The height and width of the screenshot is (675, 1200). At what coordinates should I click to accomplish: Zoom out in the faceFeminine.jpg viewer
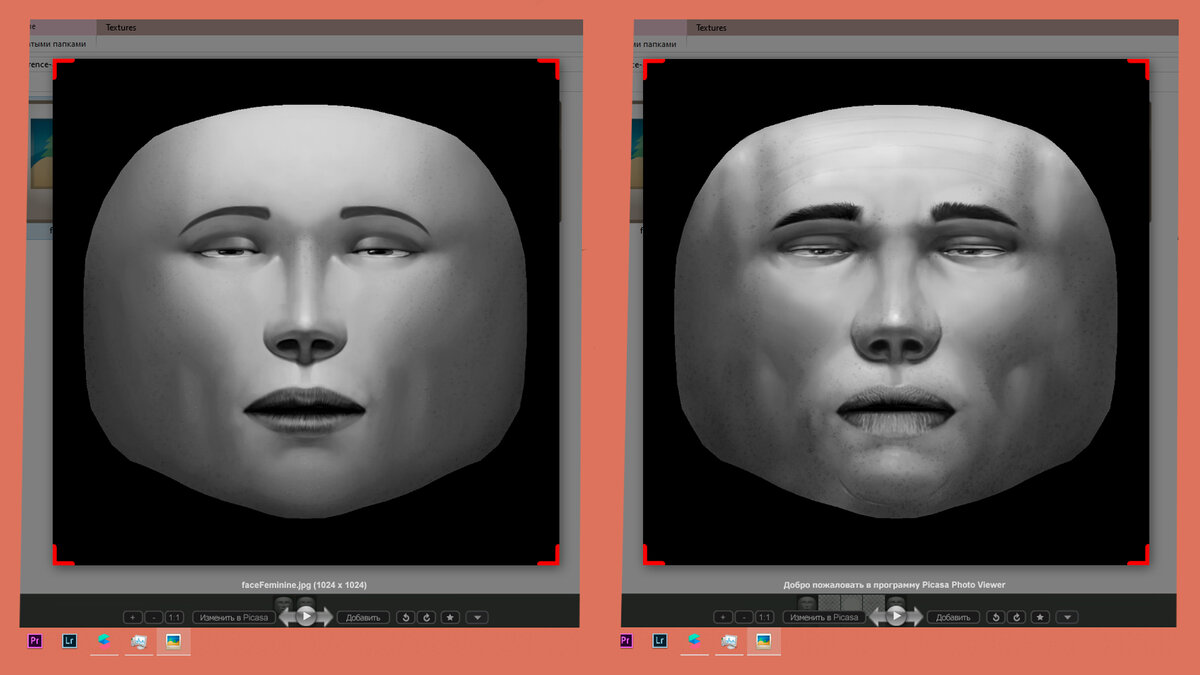click(x=153, y=617)
